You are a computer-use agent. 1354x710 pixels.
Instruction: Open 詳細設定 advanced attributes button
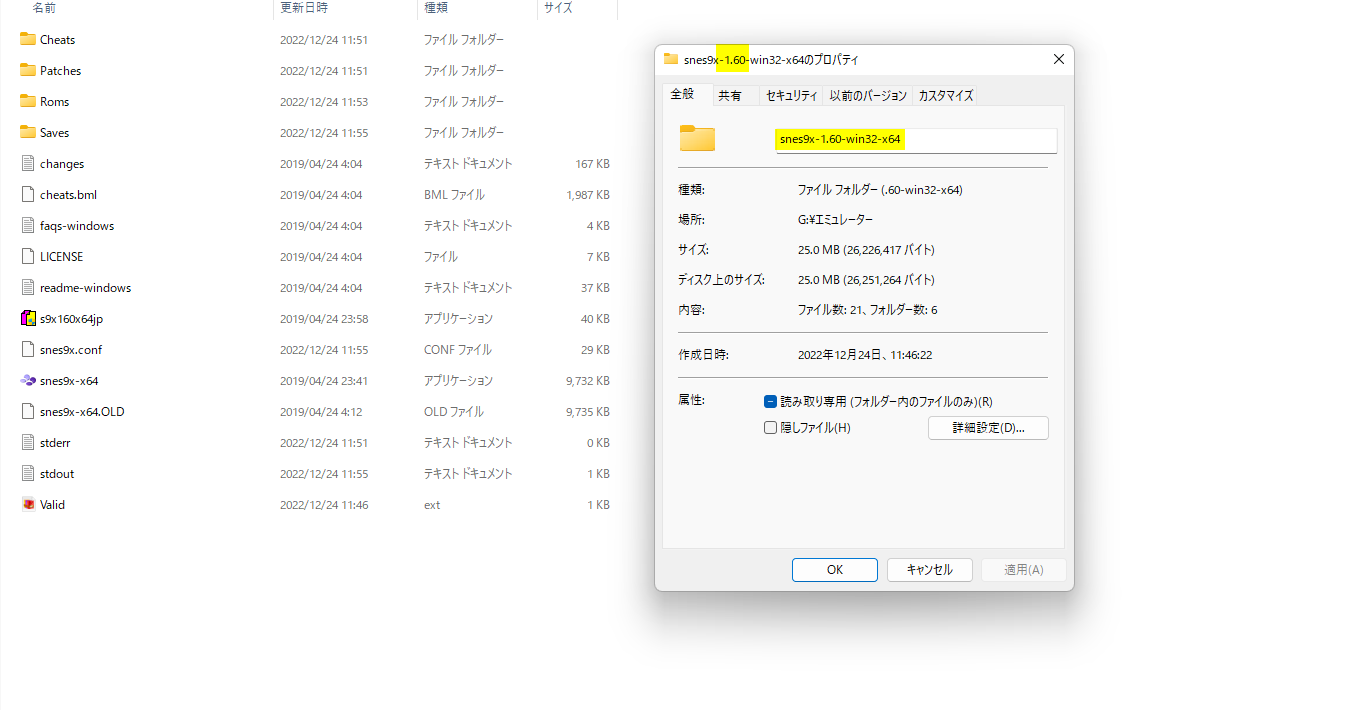point(988,428)
